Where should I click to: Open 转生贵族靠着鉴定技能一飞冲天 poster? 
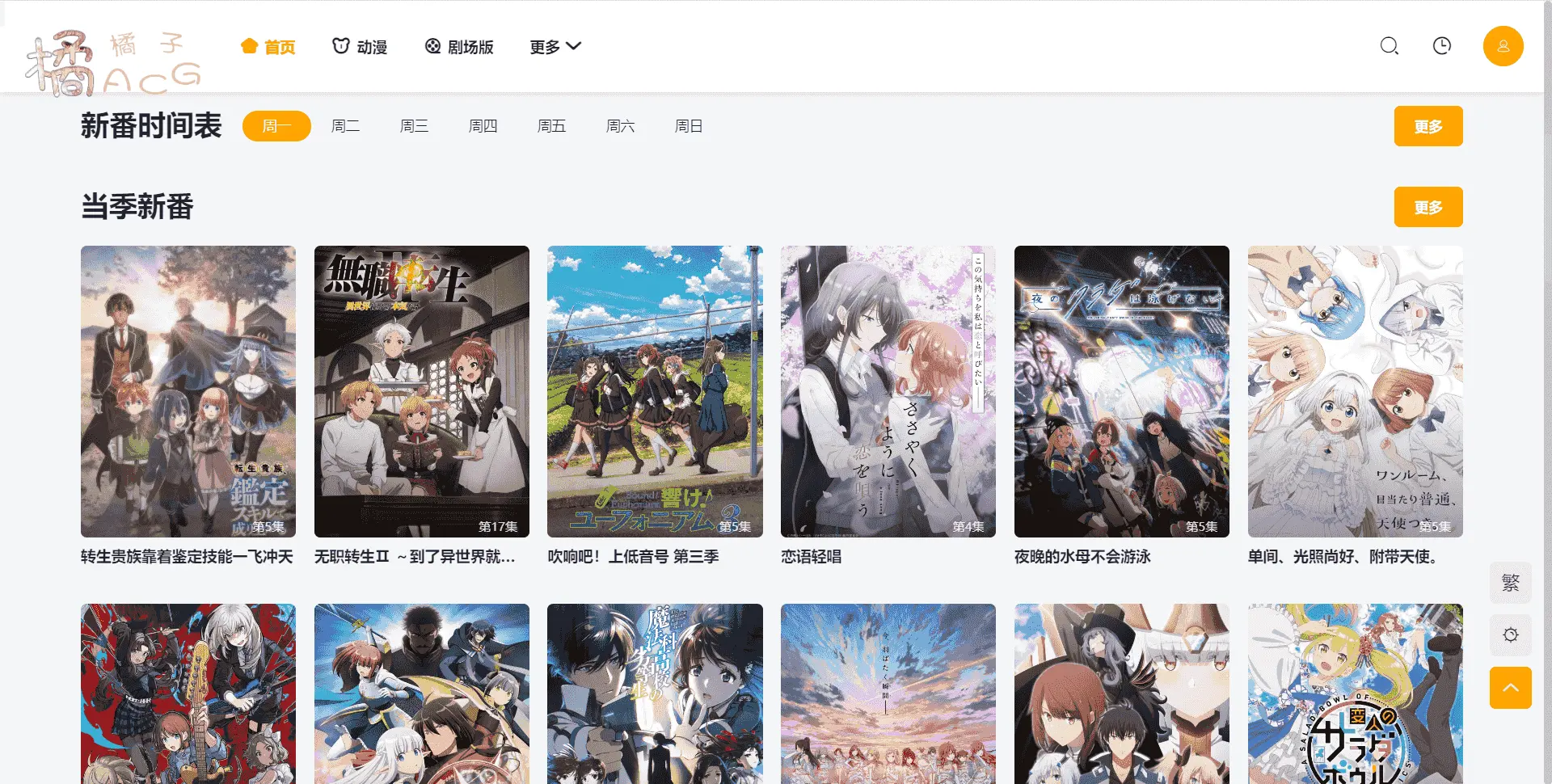pos(188,391)
